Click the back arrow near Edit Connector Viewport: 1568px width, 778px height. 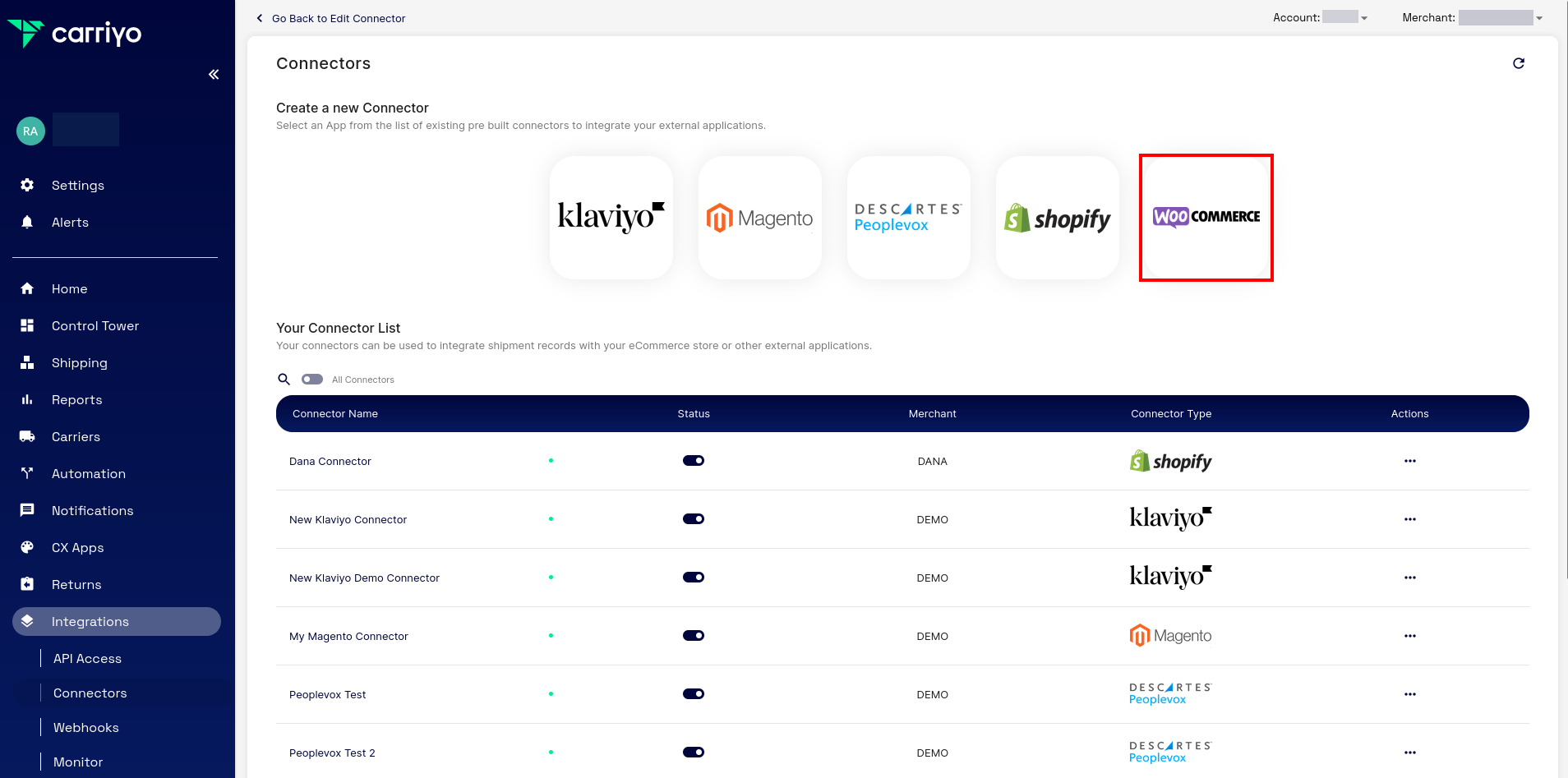(260, 18)
